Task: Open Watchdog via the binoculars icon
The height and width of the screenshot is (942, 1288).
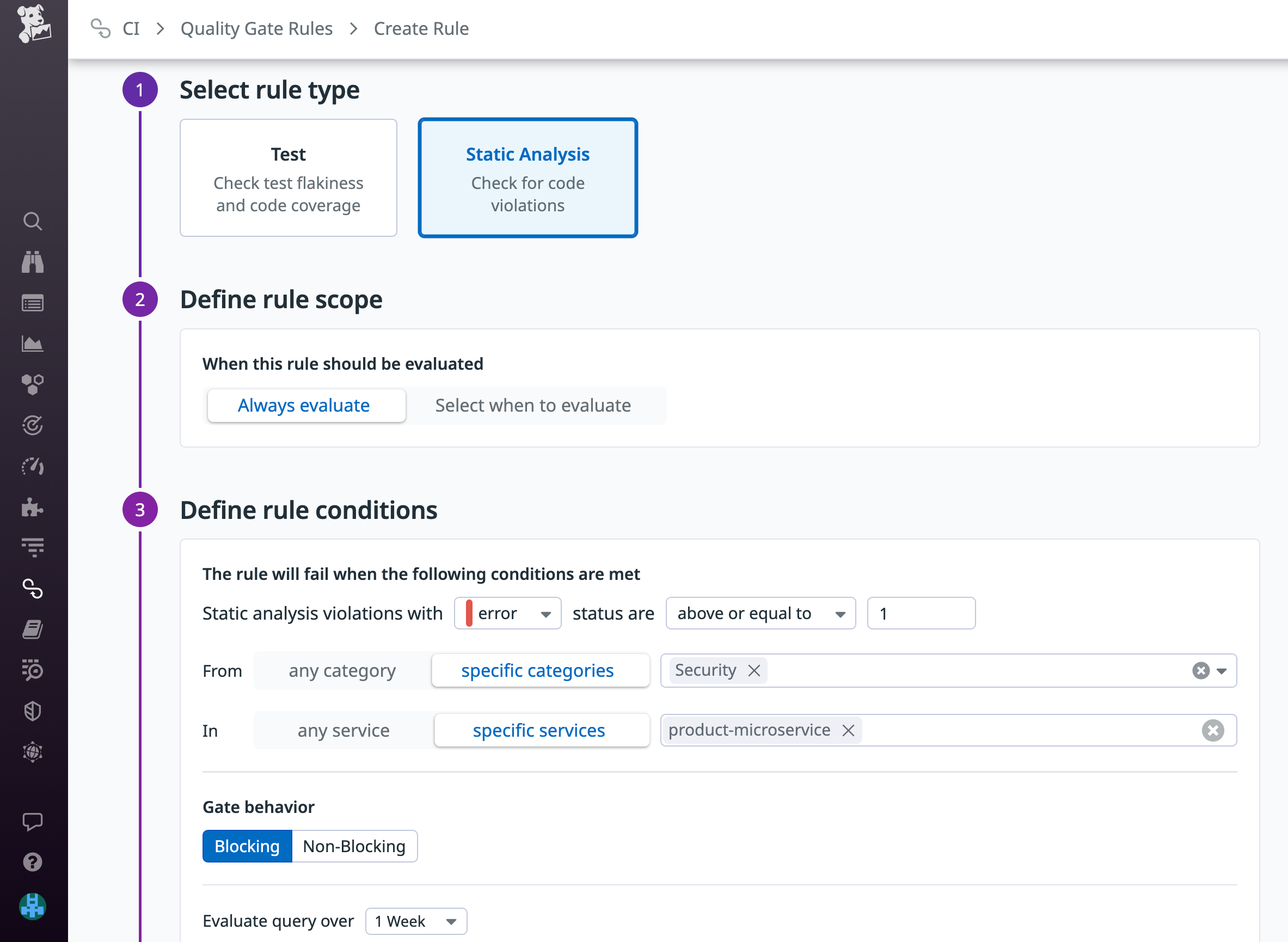Action: [x=33, y=262]
